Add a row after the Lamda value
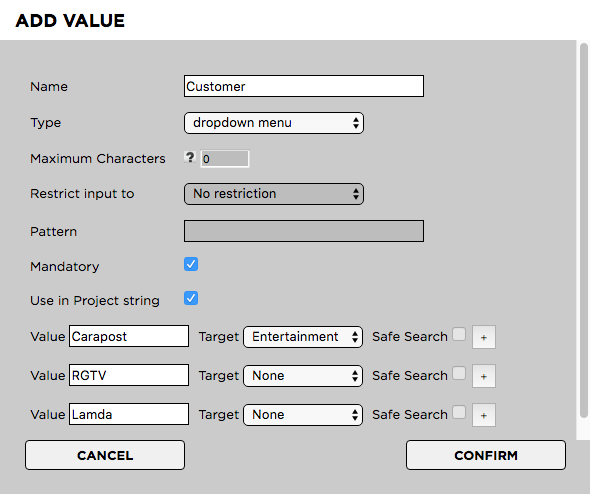Image resolution: width=590 pixels, height=494 pixels. 484,415
